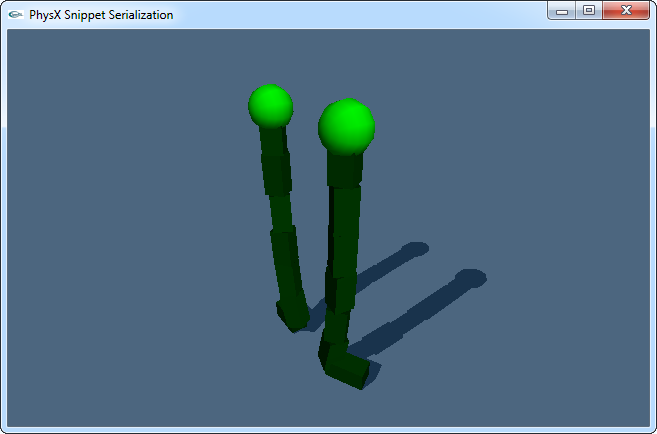Click the bottom foot box of left chain
The image size is (657, 434).
294,317
